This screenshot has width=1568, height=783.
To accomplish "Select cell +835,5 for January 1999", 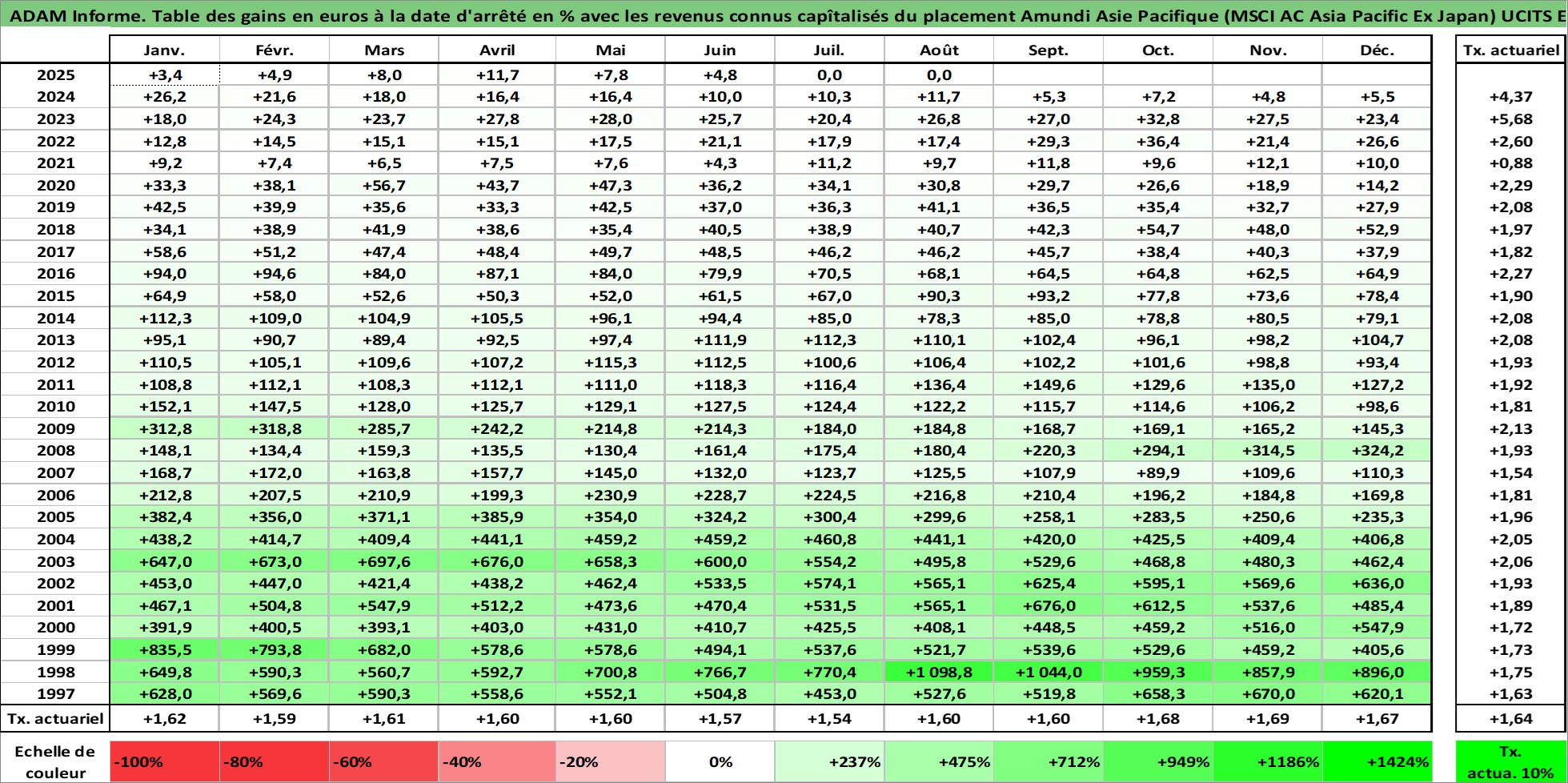I will tap(164, 650).
